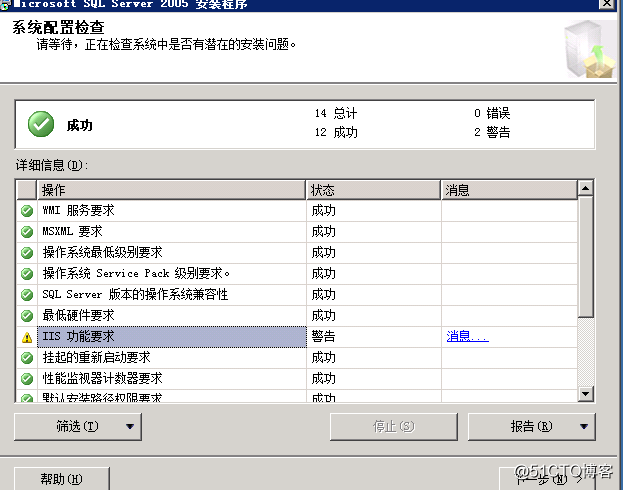Sort by the 消息 column header

(509, 190)
